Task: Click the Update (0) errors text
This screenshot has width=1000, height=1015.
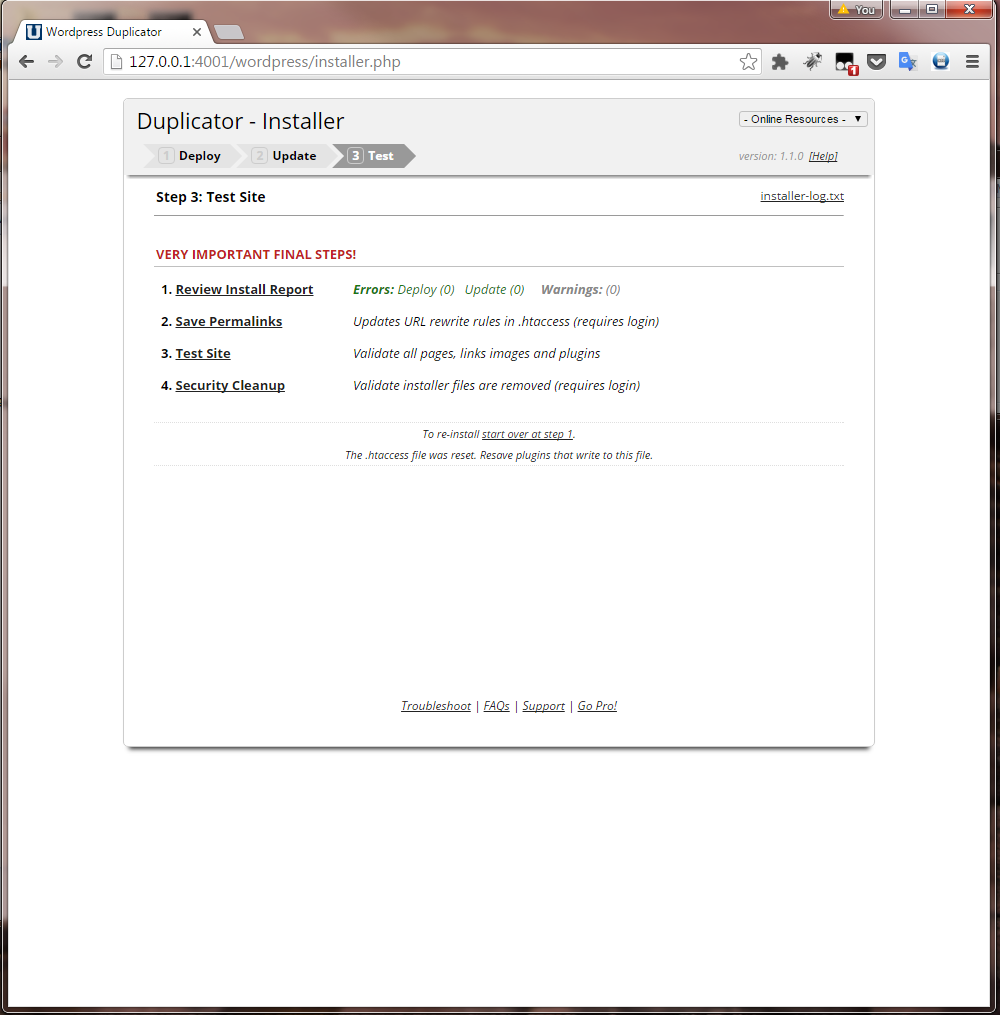Action: click(x=494, y=289)
